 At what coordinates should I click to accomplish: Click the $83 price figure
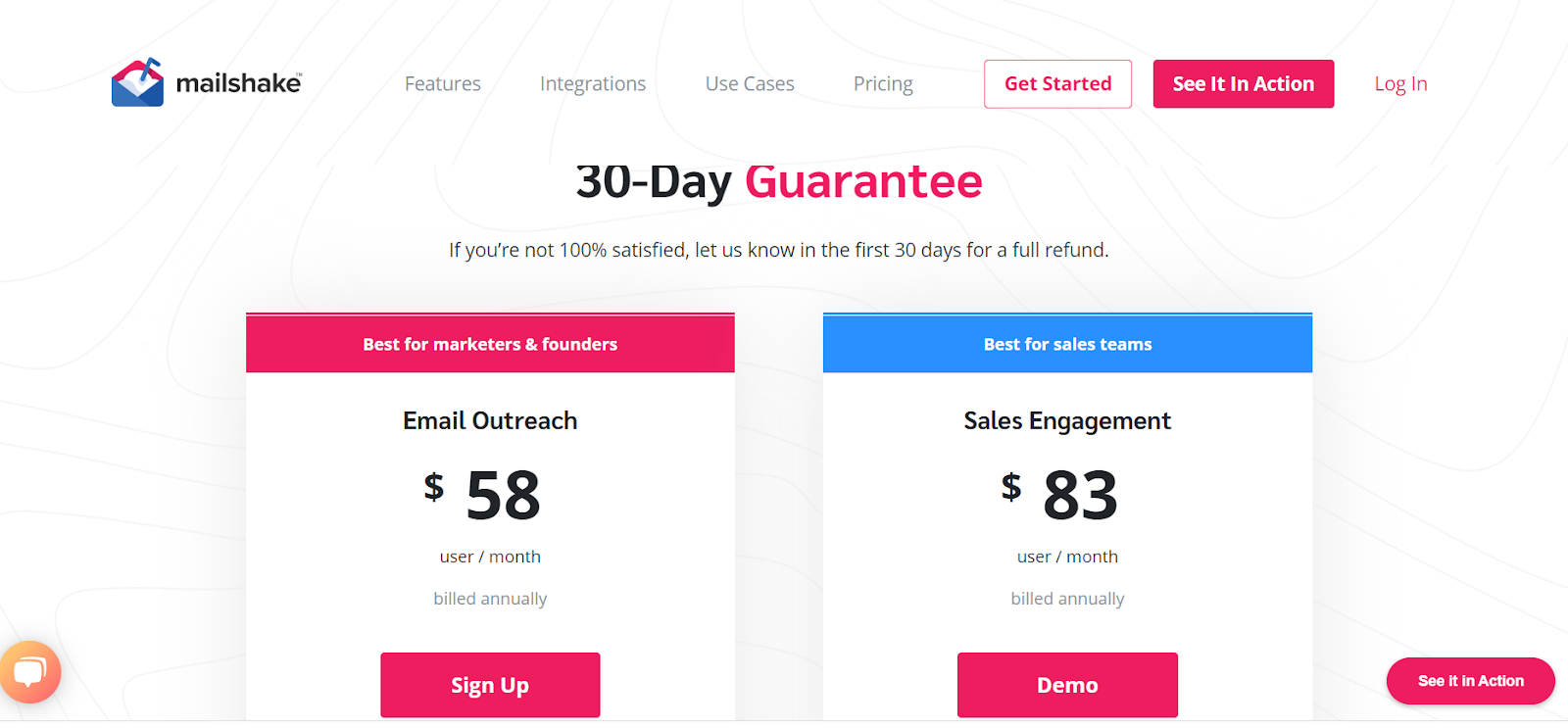click(x=1067, y=495)
